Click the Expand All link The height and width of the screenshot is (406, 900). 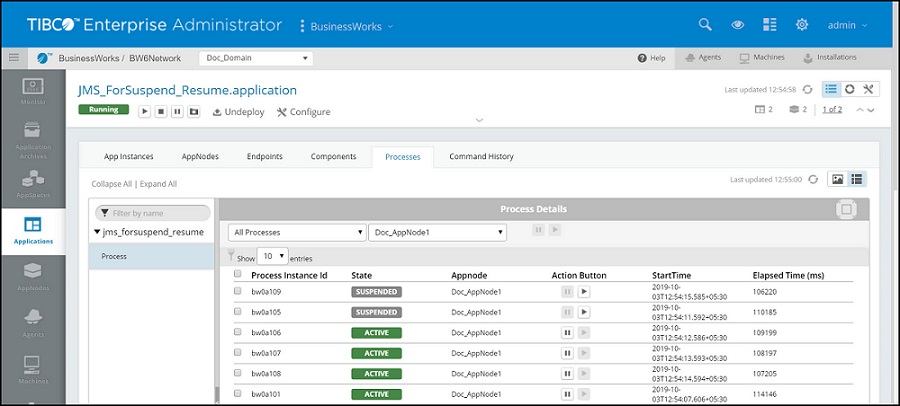point(158,184)
